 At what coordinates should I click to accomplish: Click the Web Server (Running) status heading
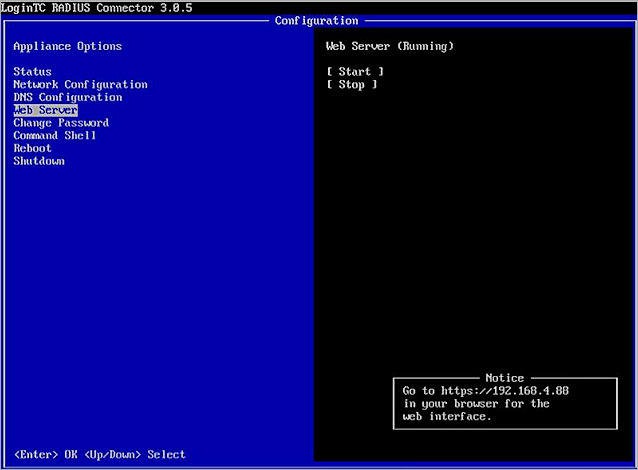coord(390,46)
